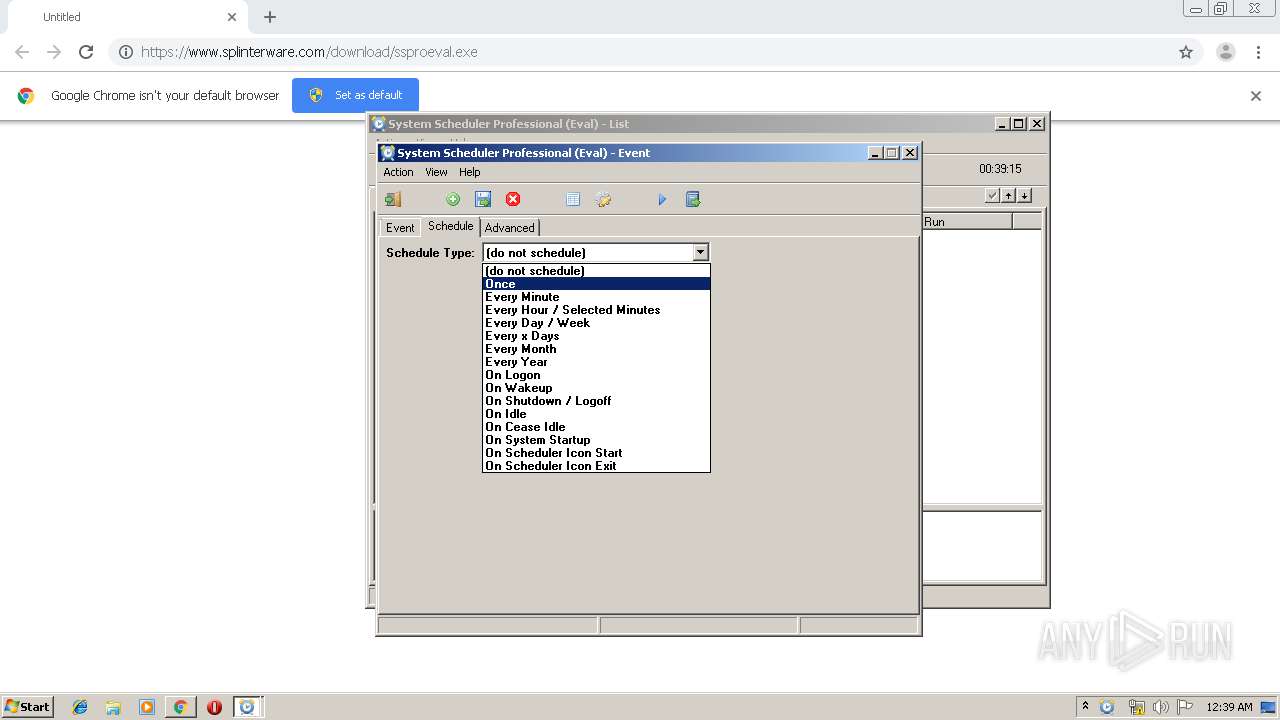This screenshot has height=720, width=1280.
Task: Click the Run column header in List window
Action: pos(966,222)
